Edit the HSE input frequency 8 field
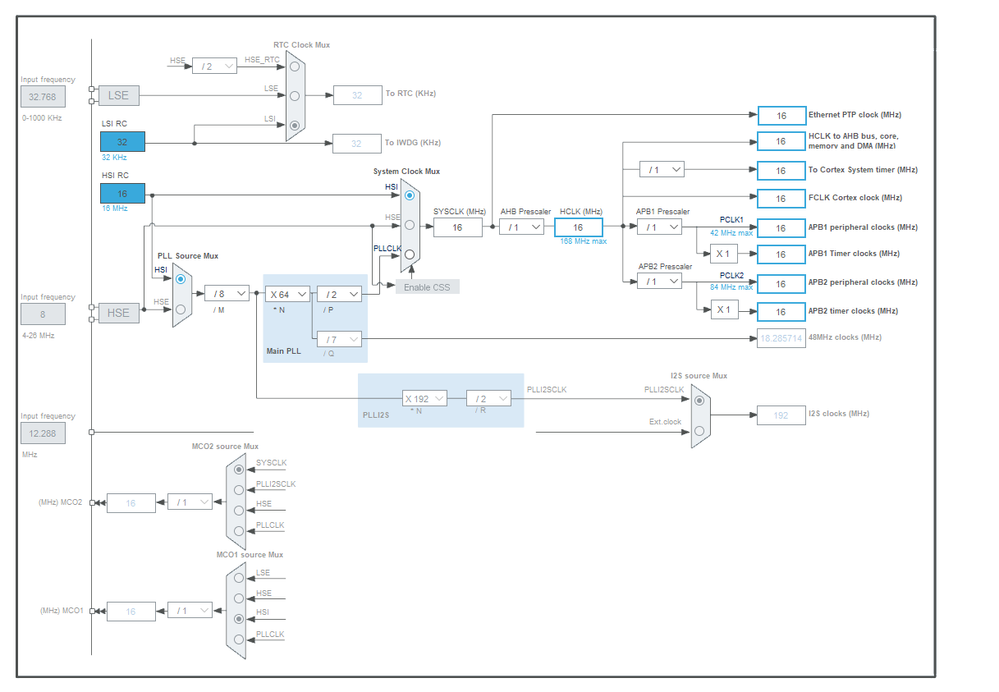This screenshot has width=999, height=692. pos(43,314)
